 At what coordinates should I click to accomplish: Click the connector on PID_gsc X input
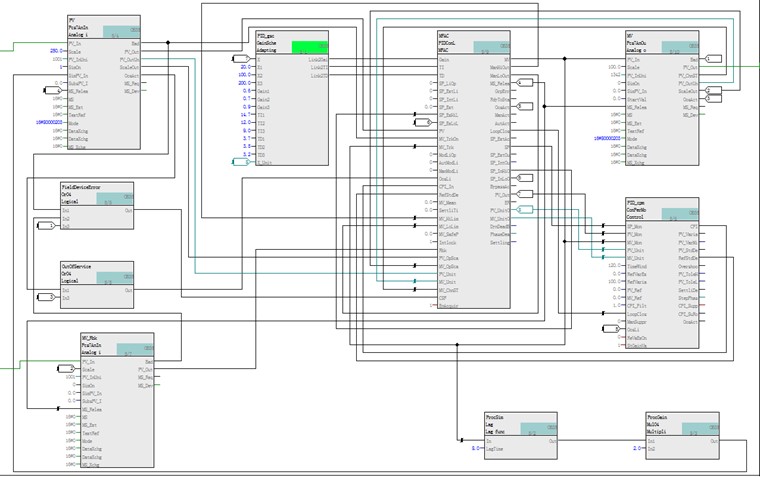tap(240, 59)
